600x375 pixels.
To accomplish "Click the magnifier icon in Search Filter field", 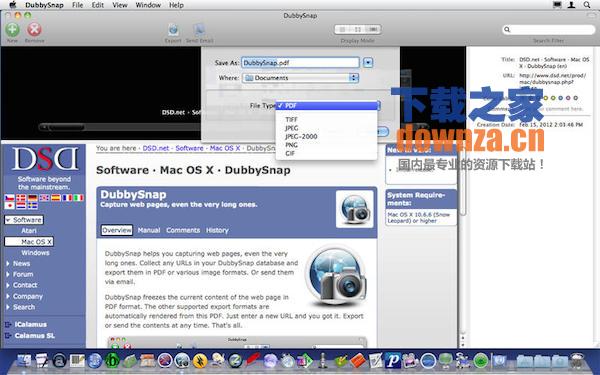I will [x=507, y=29].
